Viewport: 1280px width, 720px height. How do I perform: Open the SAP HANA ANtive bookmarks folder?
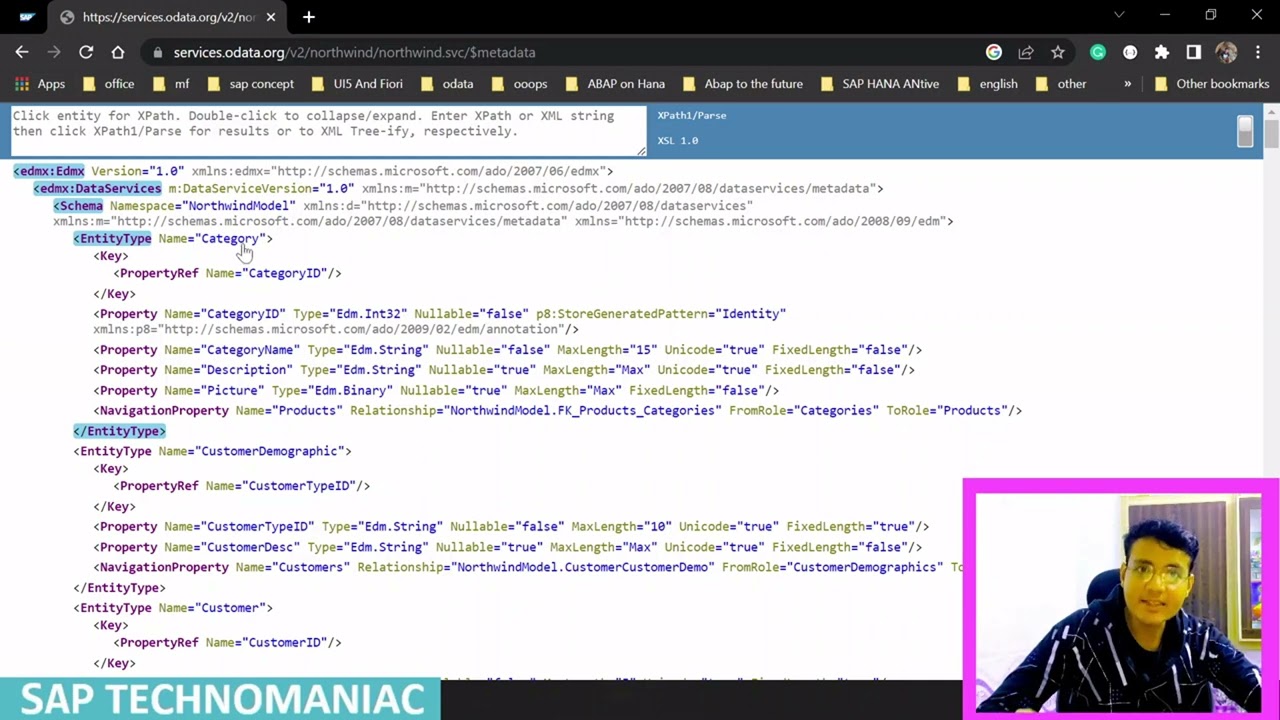(880, 84)
